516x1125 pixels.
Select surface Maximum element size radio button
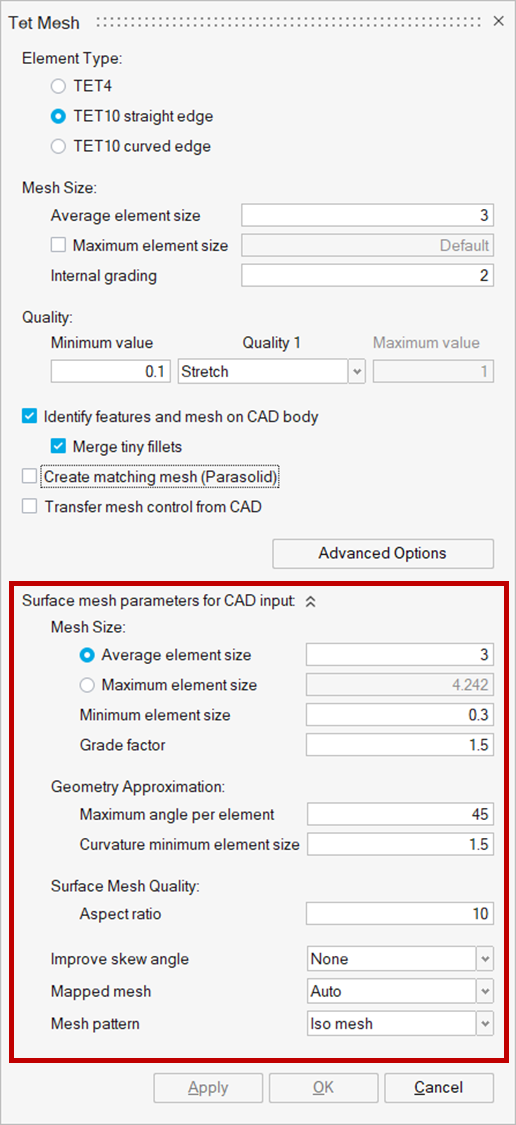point(88,685)
